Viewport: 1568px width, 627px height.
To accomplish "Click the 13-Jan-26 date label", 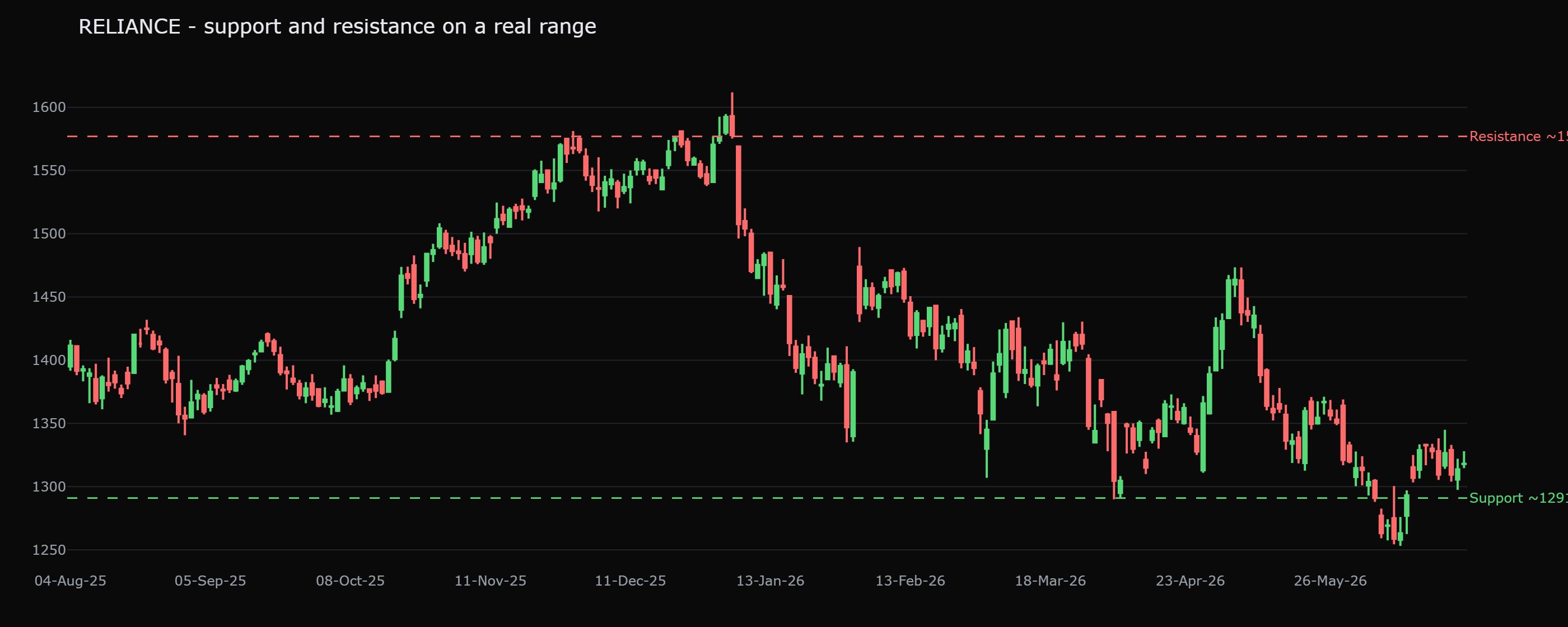I will [x=770, y=581].
